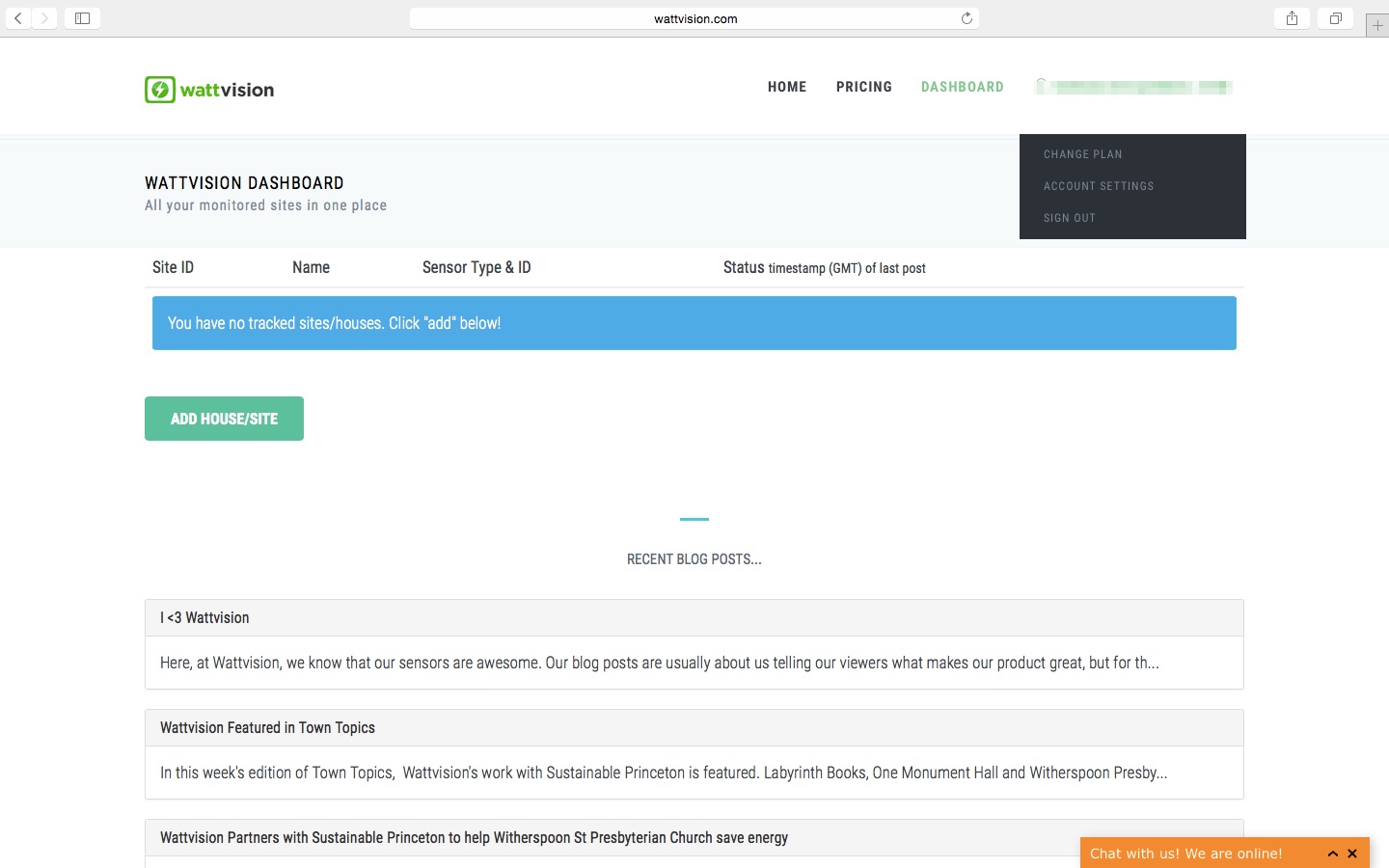Show all tabs overview icon
Screen dimensions: 1389x868
1336,18
